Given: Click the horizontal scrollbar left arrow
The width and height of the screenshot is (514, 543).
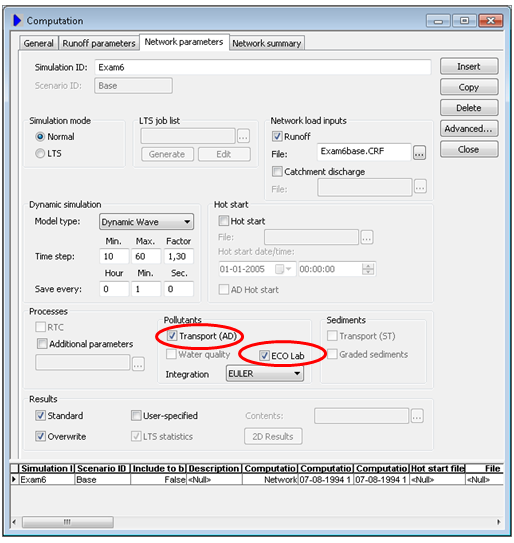Looking at the screenshot, I should point(14,522).
